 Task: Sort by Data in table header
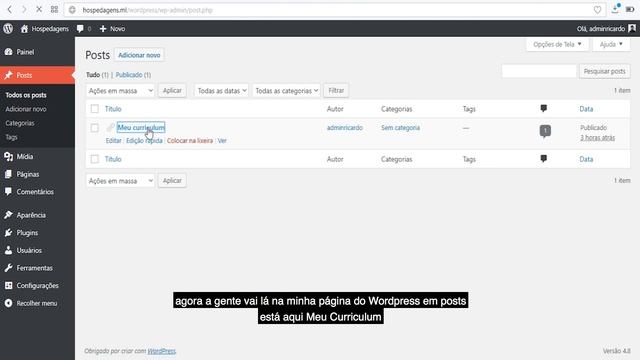click(586, 109)
